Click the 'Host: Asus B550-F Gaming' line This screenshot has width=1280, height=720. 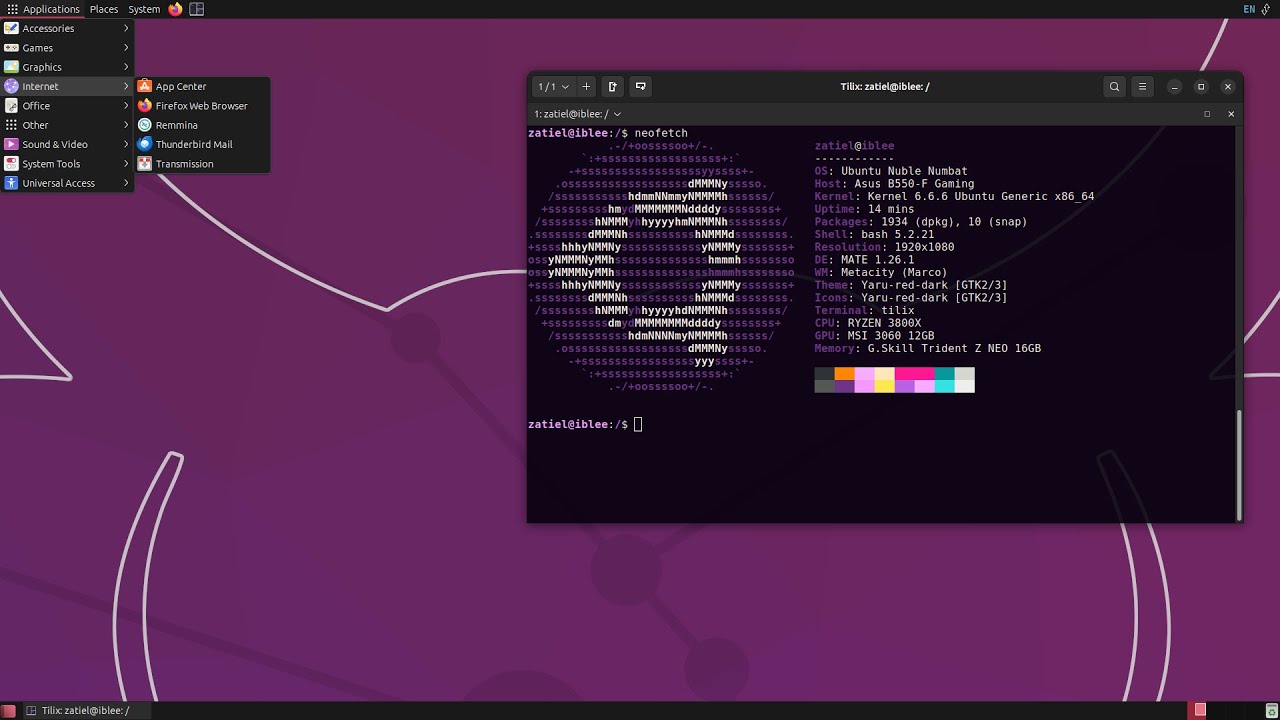[894, 184]
